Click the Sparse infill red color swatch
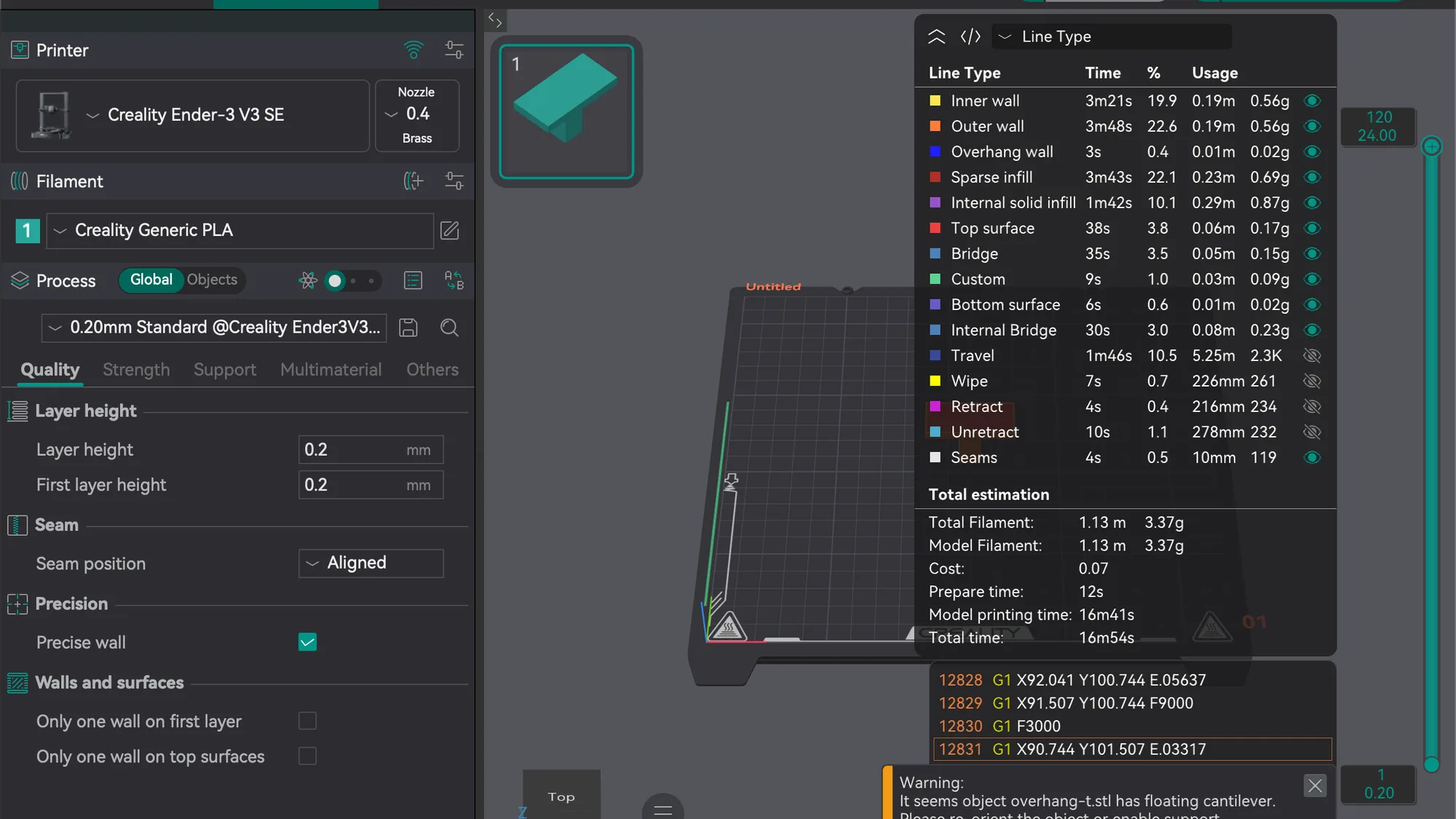The width and height of the screenshot is (1456, 819). tap(935, 177)
